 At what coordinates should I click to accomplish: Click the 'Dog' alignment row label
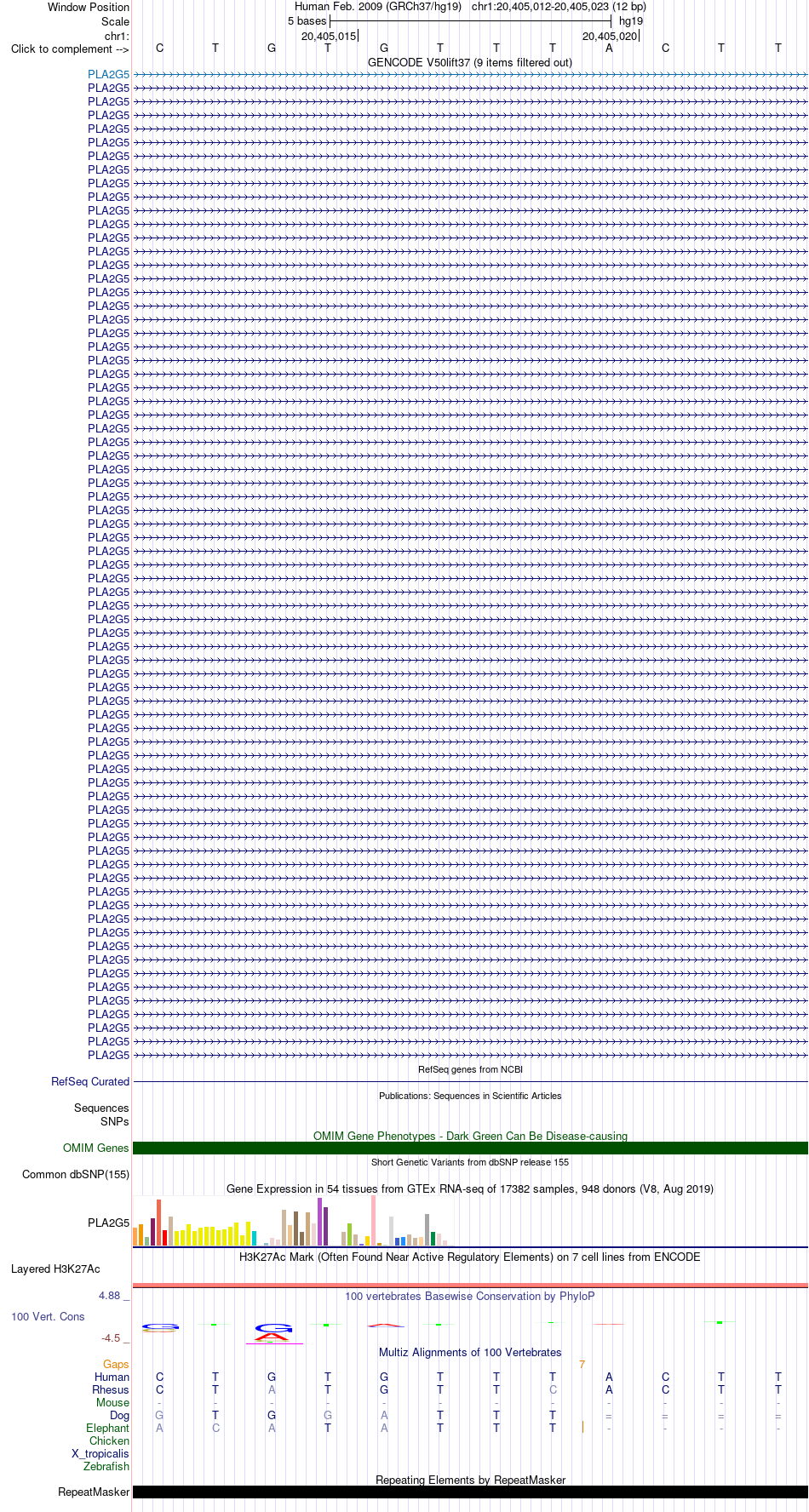(x=120, y=1416)
